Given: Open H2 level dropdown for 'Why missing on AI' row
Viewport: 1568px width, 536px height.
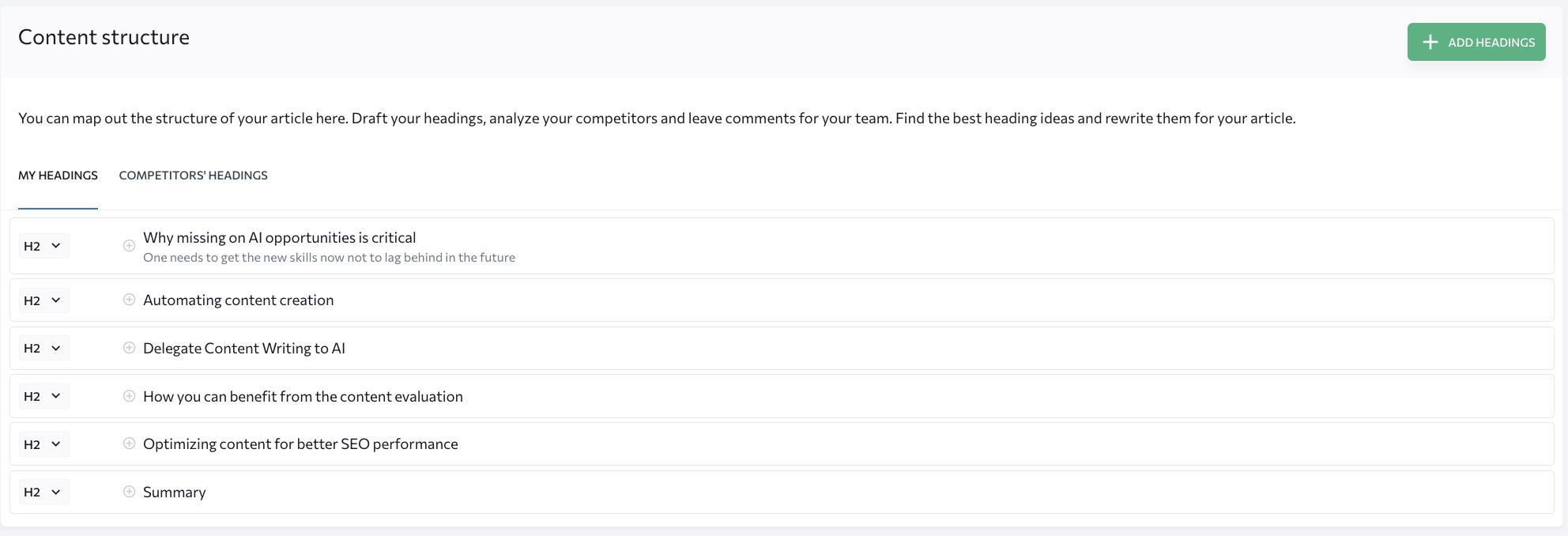Looking at the screenshot, I should [x=43, y=246].
